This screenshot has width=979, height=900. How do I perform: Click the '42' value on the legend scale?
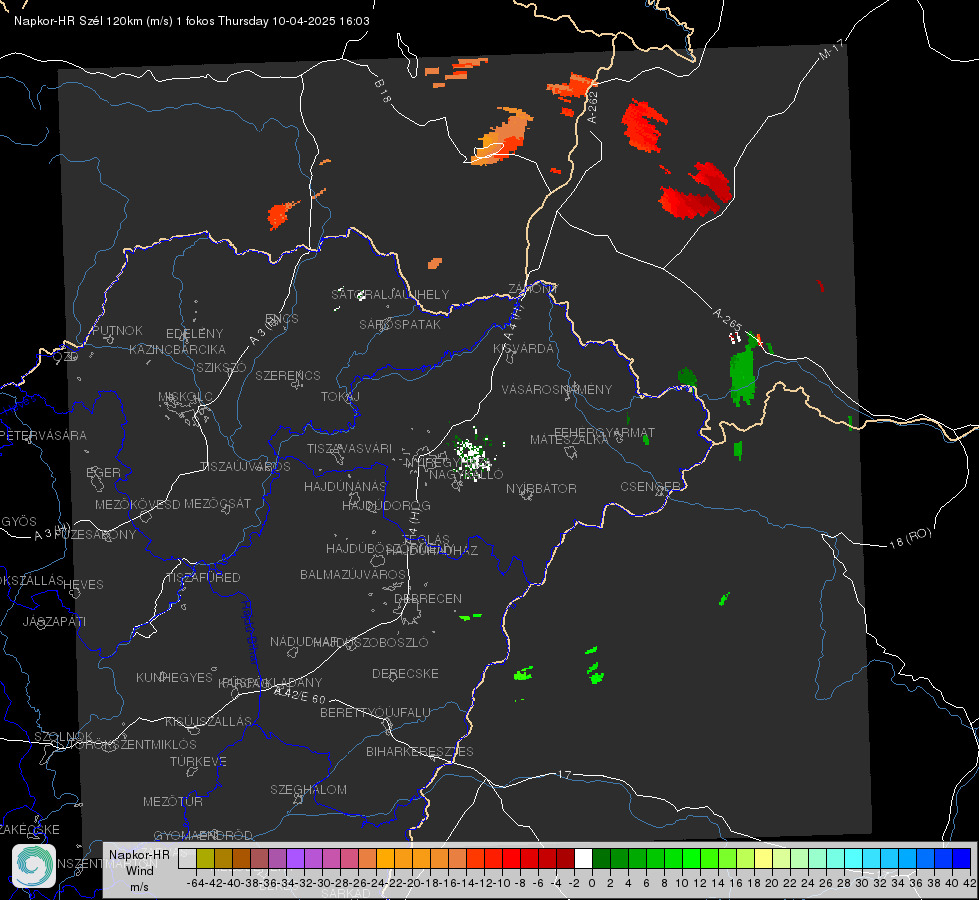[969, 883]
